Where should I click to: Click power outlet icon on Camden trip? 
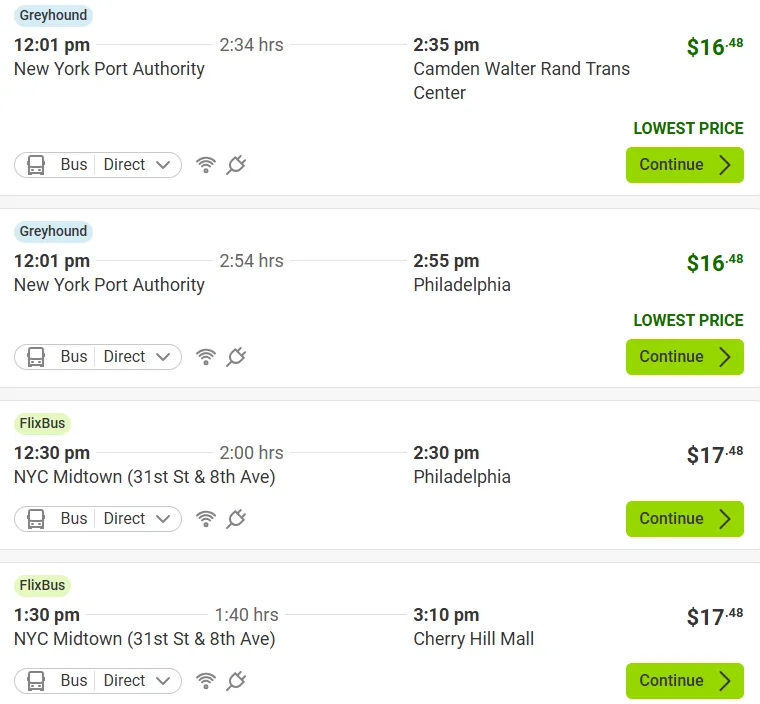[x=236, y=165]
